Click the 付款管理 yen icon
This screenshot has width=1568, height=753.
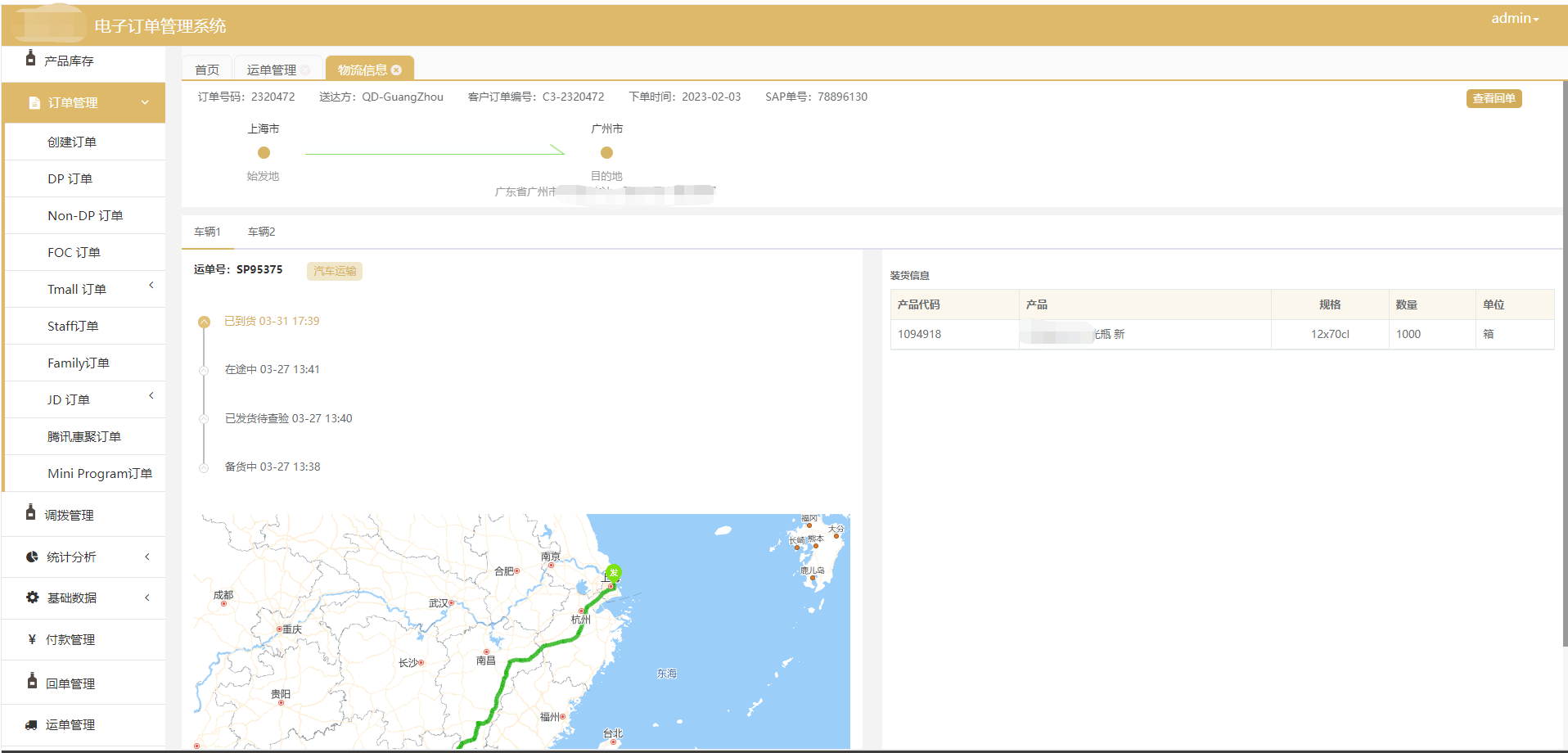click(x=32, y=639)
